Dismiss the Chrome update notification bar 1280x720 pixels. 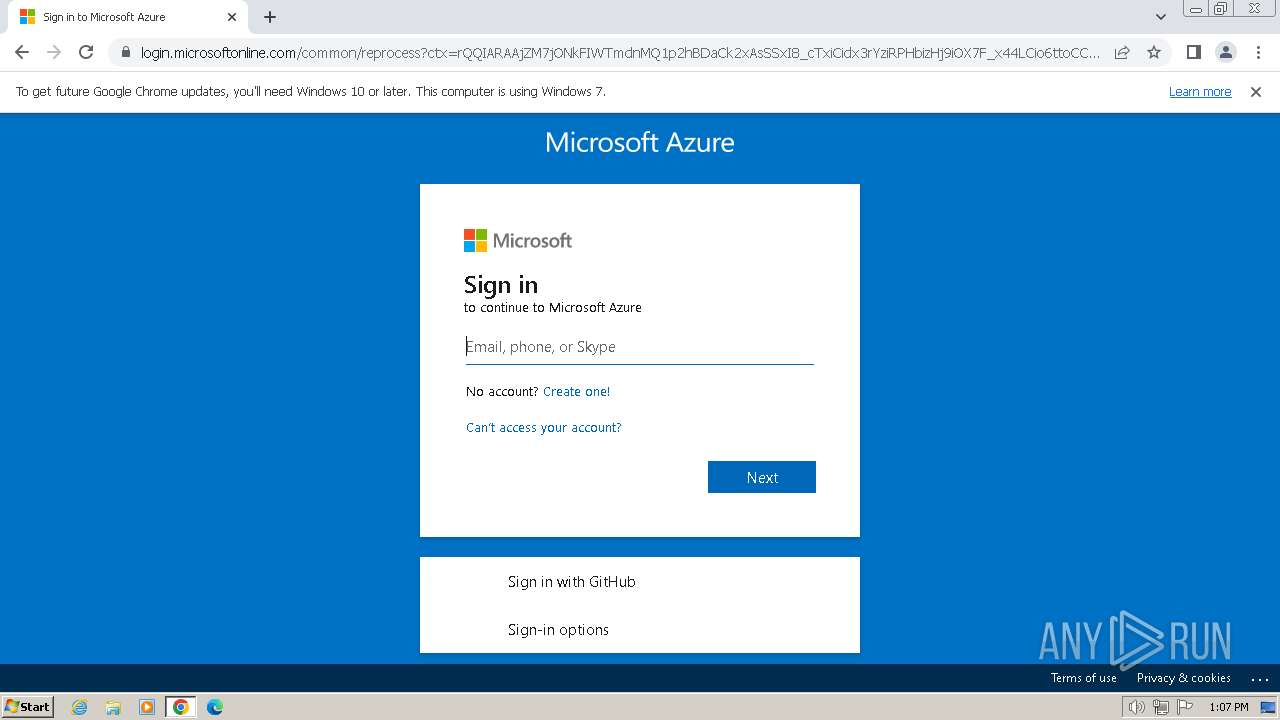tap(1256, 92)
